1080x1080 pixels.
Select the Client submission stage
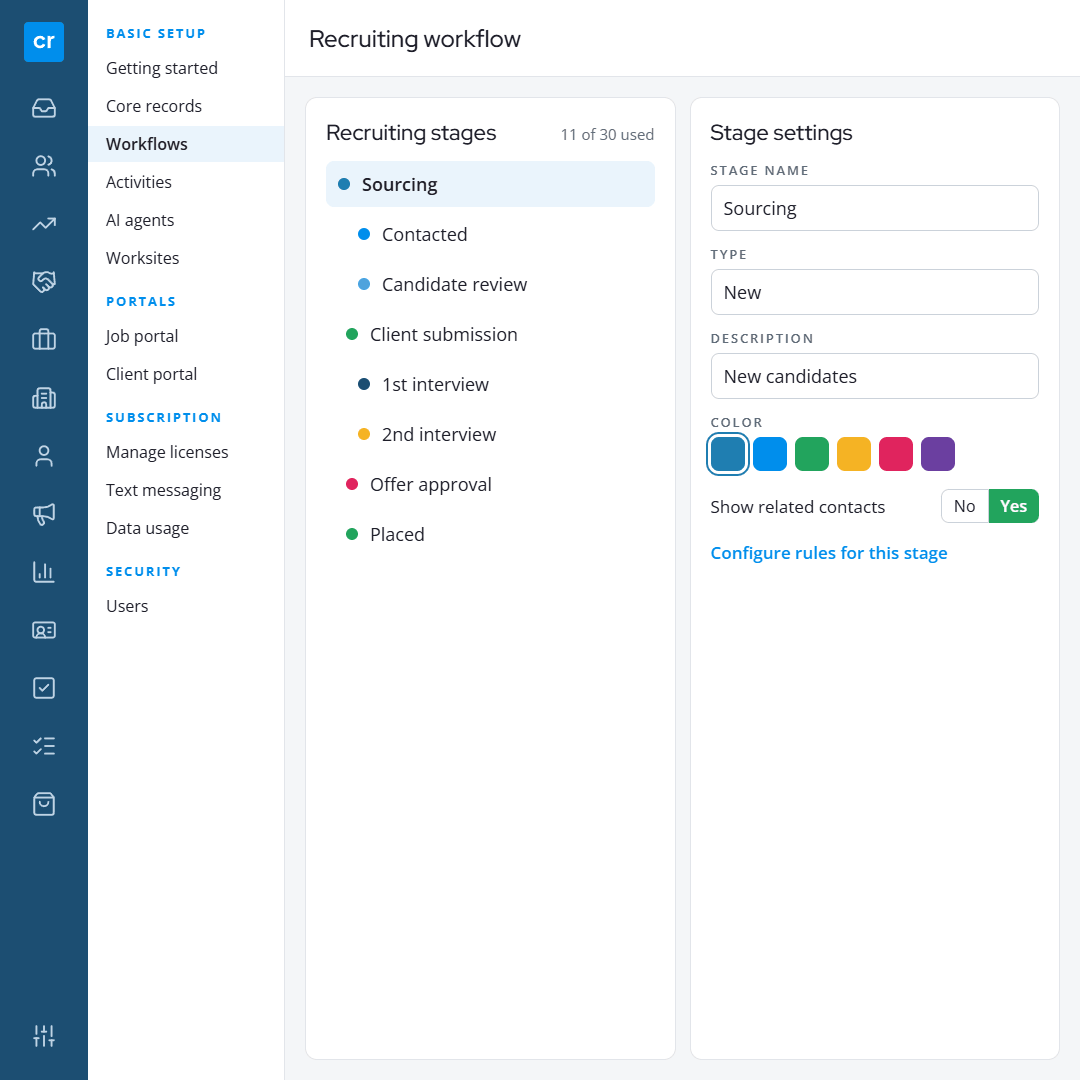[x=490, y=334]
